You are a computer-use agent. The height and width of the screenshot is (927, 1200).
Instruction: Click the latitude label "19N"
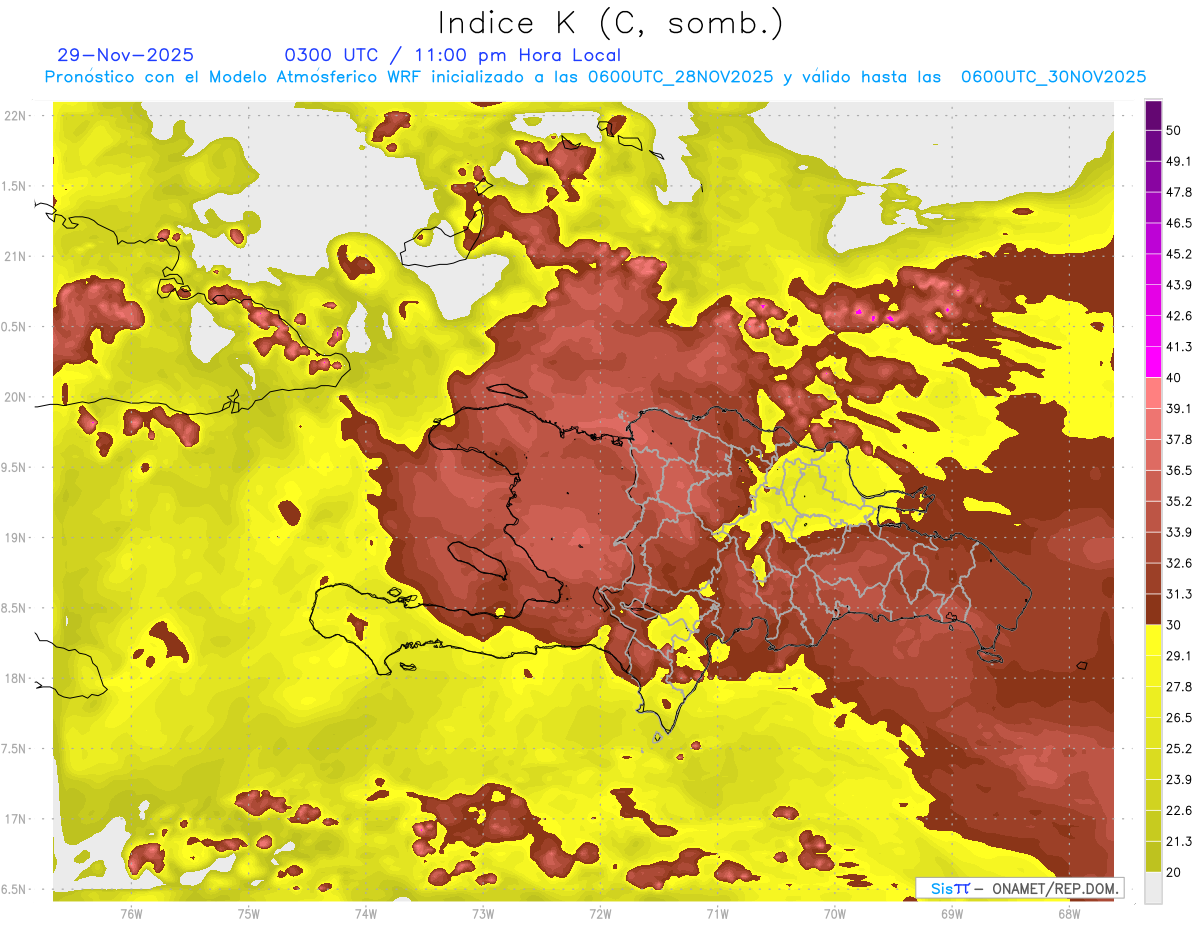click(x=15, y=538)
